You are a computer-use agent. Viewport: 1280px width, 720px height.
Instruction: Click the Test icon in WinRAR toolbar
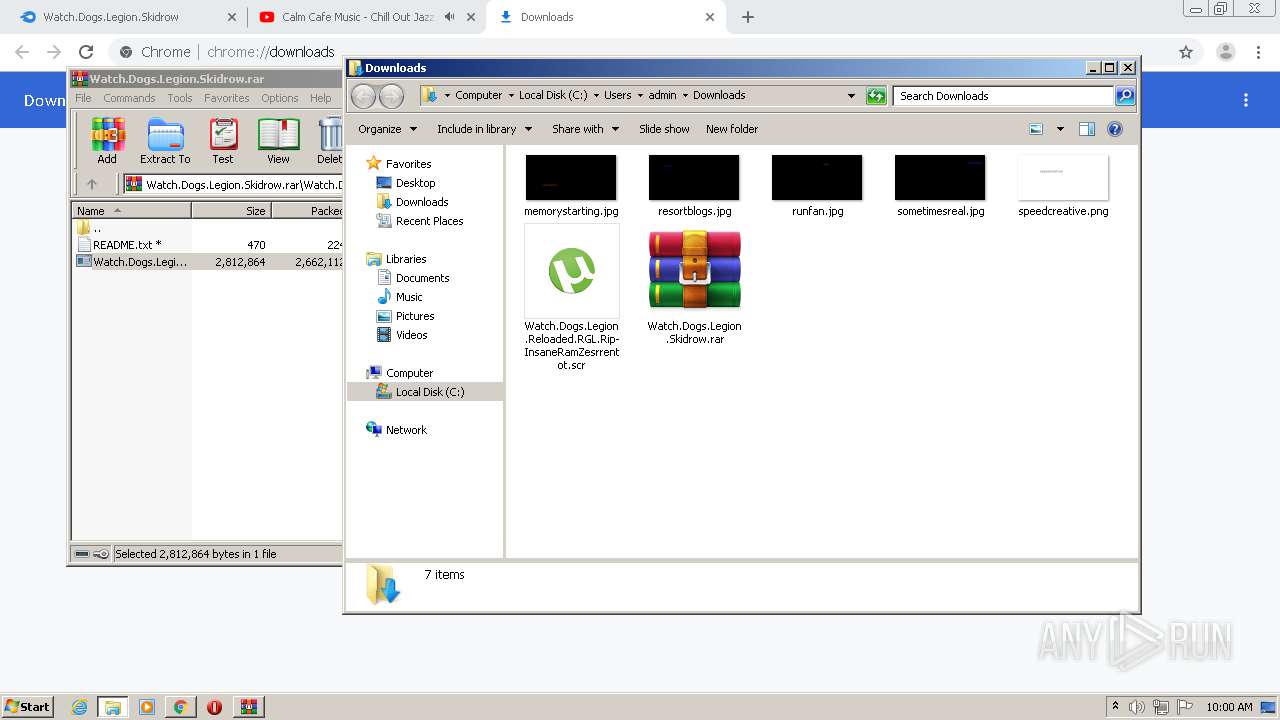point(223,134)
